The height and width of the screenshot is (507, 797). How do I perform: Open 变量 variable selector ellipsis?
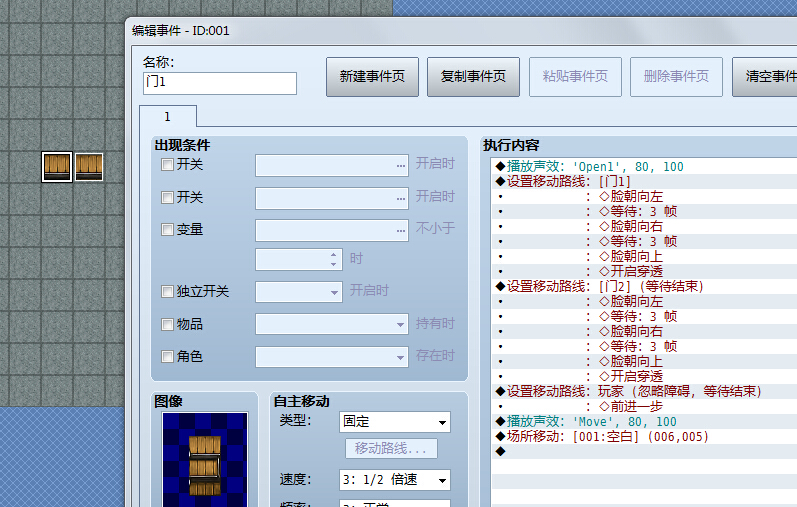[401, 230]
